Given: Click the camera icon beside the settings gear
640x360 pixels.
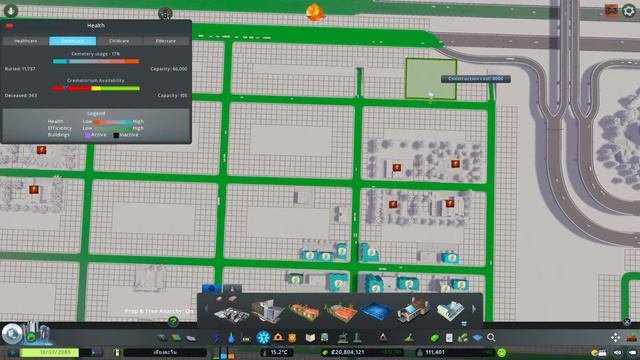Looking at the screenshot, I should click(611, 11).
